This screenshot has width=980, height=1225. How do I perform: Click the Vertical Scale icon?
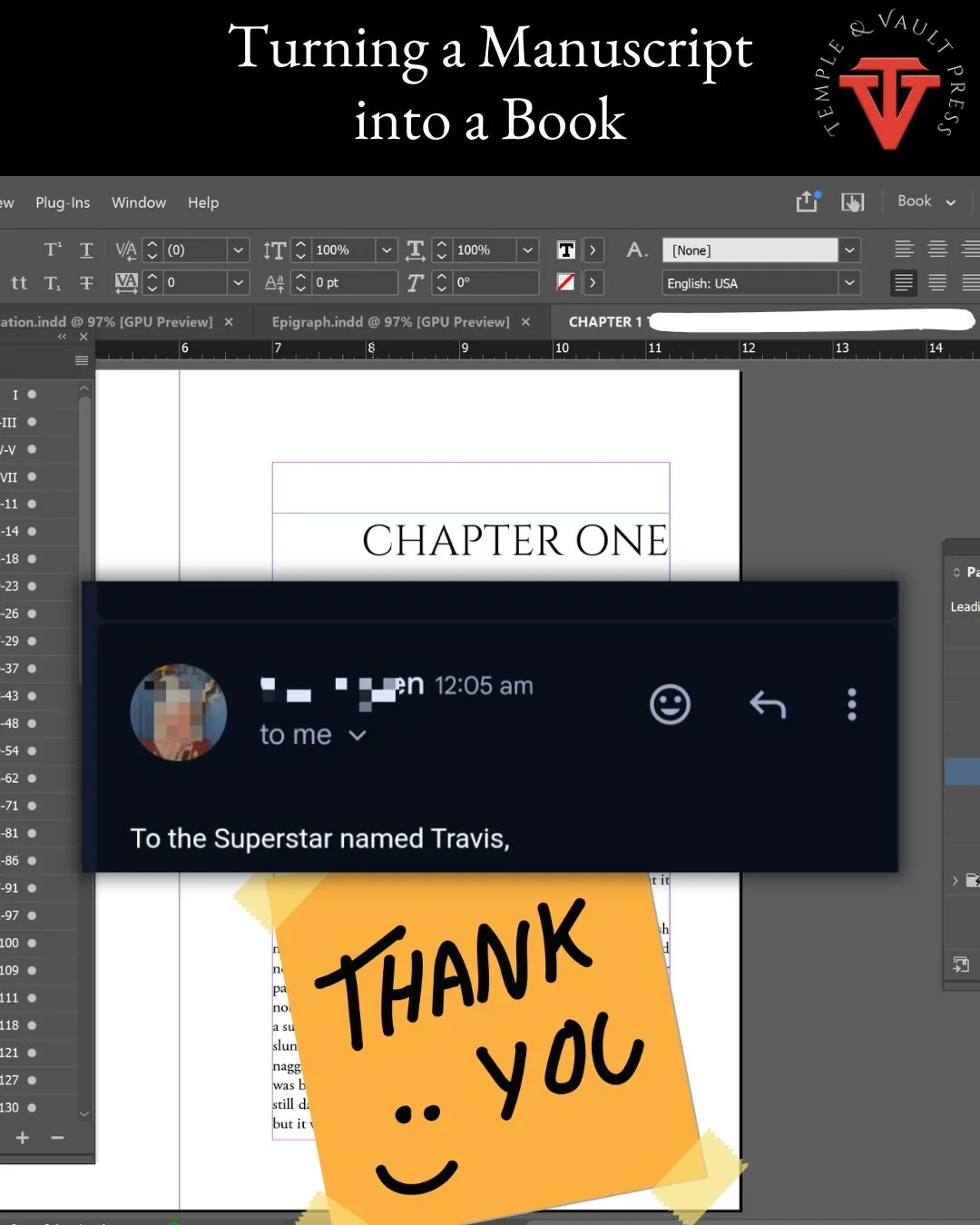click(x=274, y=250)
